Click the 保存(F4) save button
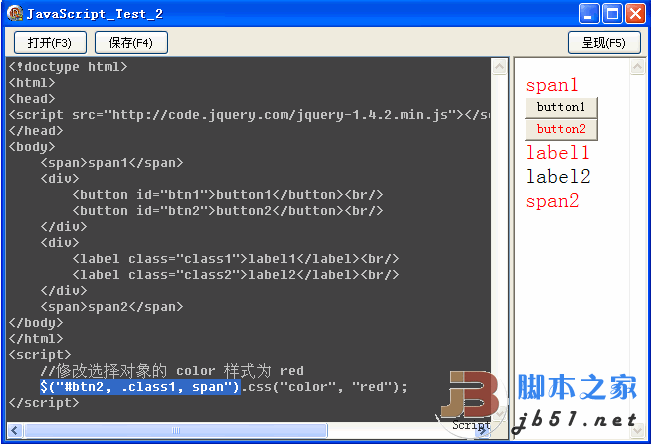651x444 pixels. pos(131,42)
